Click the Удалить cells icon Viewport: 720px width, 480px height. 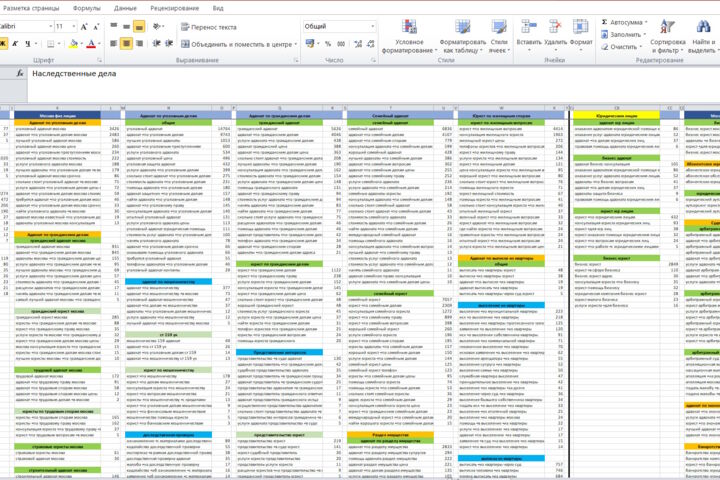[x=555, y=26]
